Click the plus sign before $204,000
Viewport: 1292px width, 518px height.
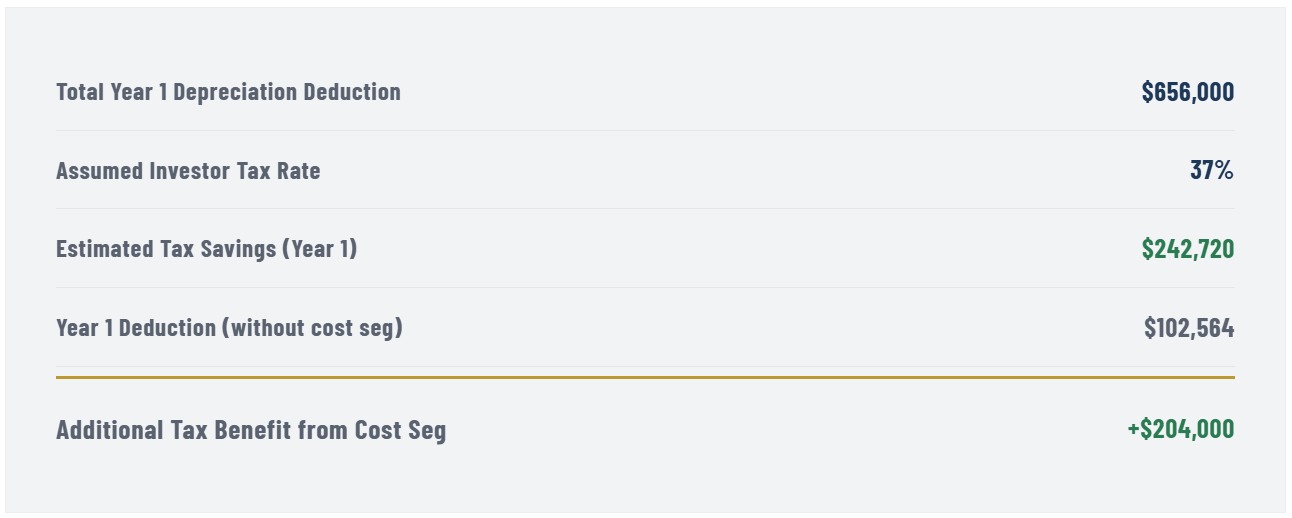click(x=1133, y=429)
